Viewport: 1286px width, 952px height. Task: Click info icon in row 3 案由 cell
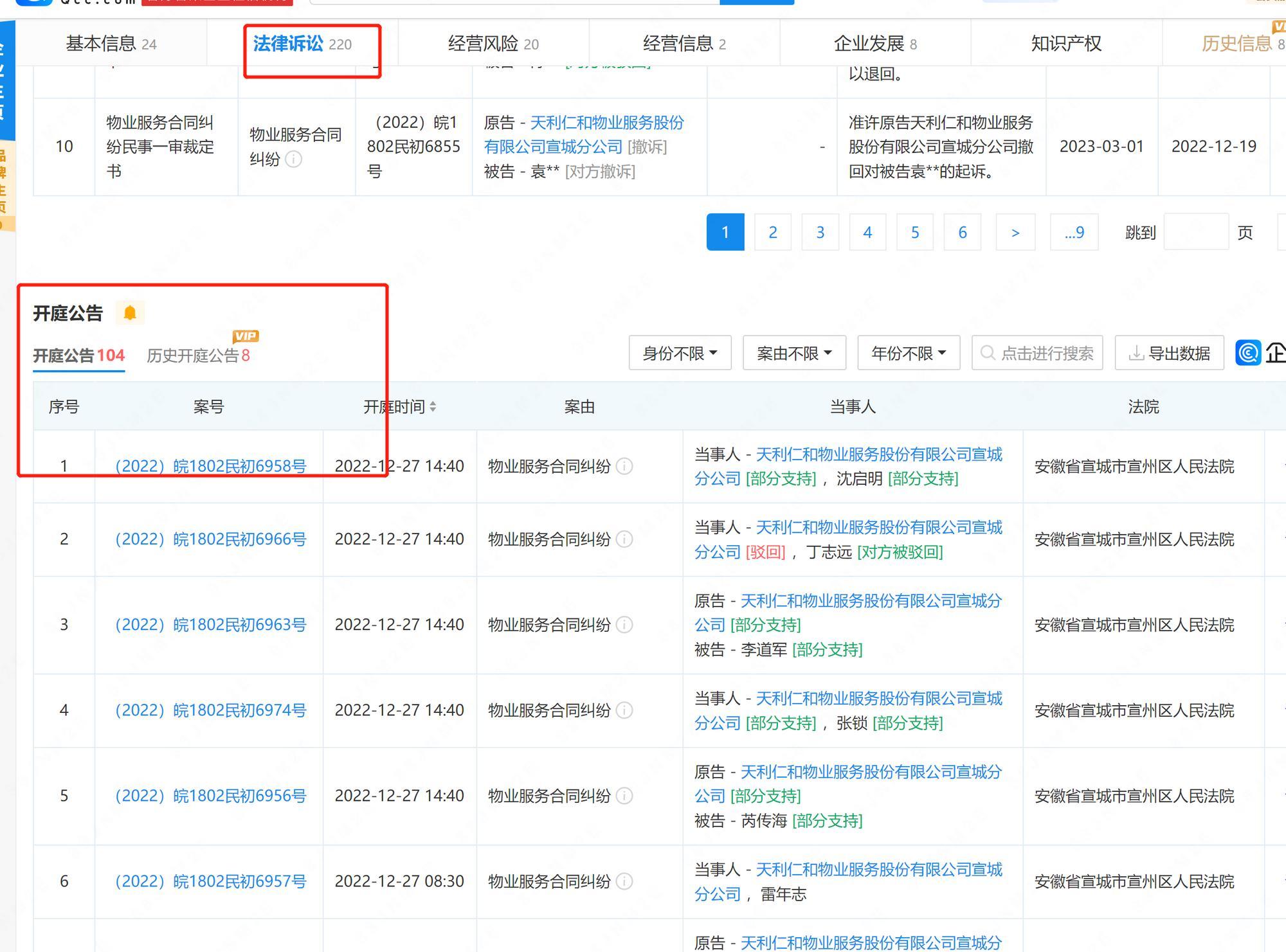click(x=624, y=625)
